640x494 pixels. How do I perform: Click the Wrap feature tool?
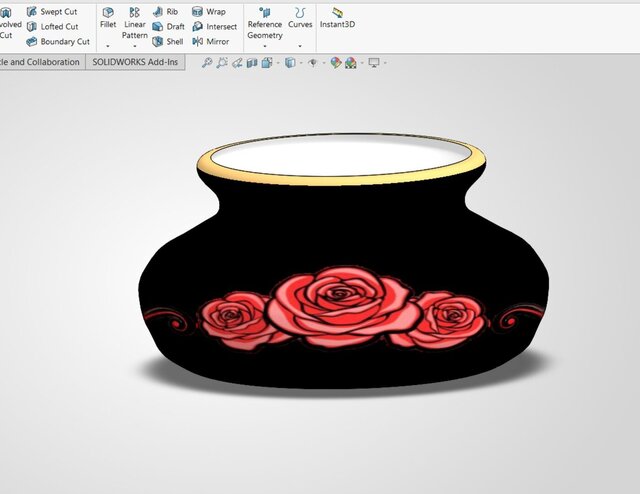tap(208, 12)
